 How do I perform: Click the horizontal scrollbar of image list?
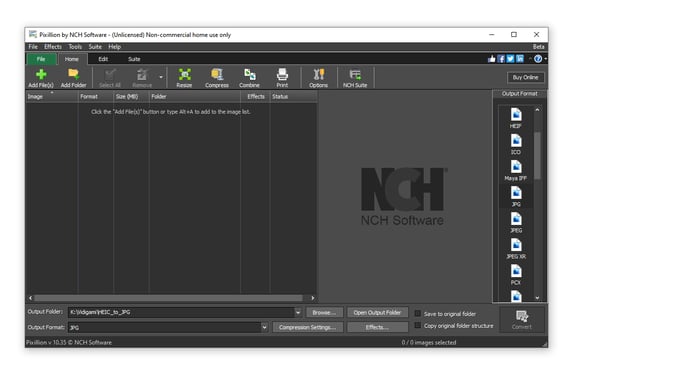coord(168,298)
